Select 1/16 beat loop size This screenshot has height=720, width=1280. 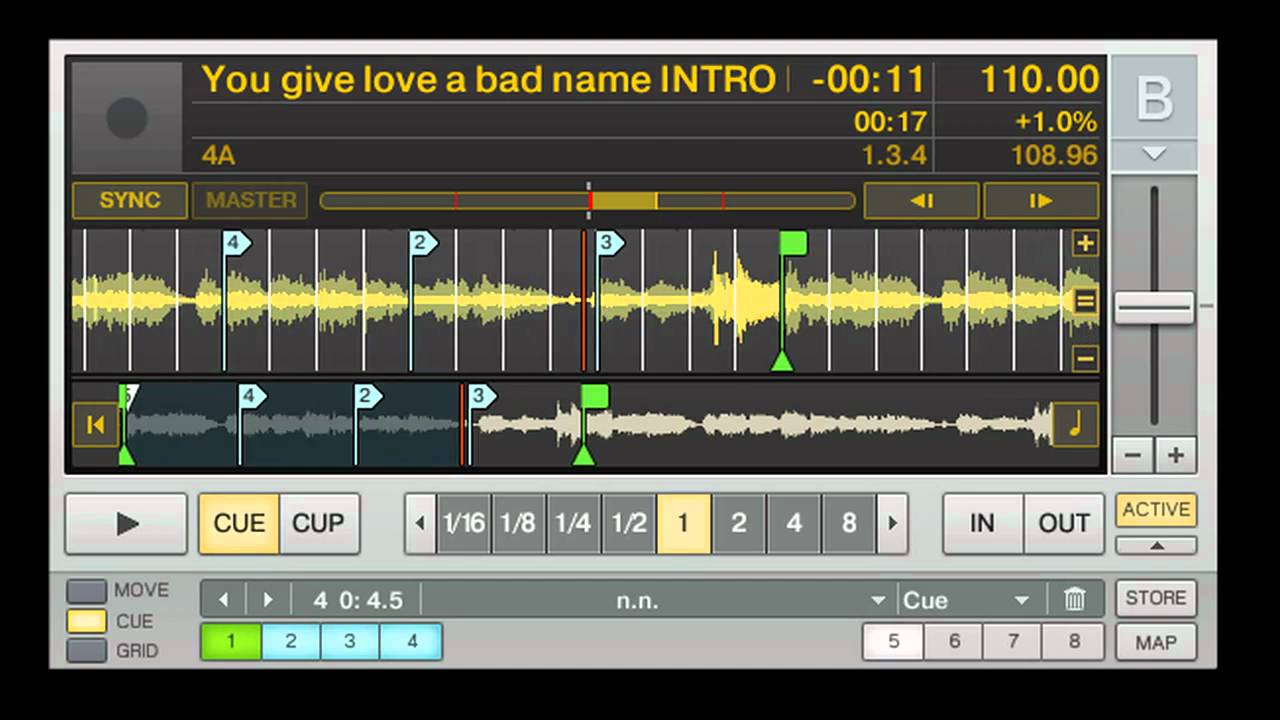point(463,523)
